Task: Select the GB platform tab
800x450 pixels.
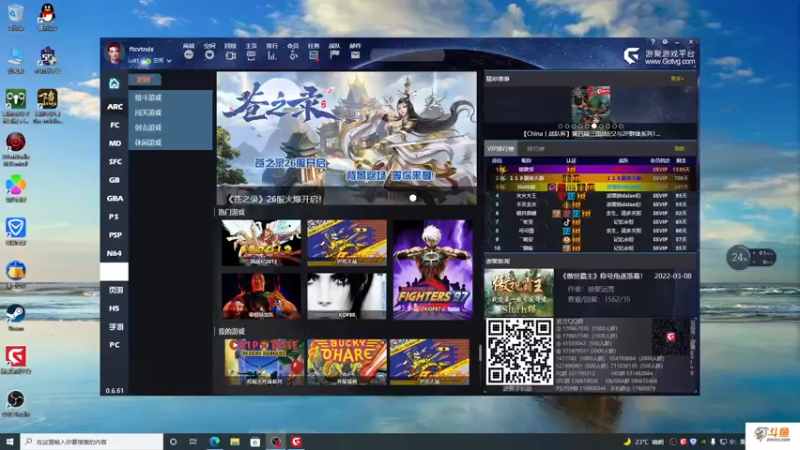Action: [x=114, y=180]
